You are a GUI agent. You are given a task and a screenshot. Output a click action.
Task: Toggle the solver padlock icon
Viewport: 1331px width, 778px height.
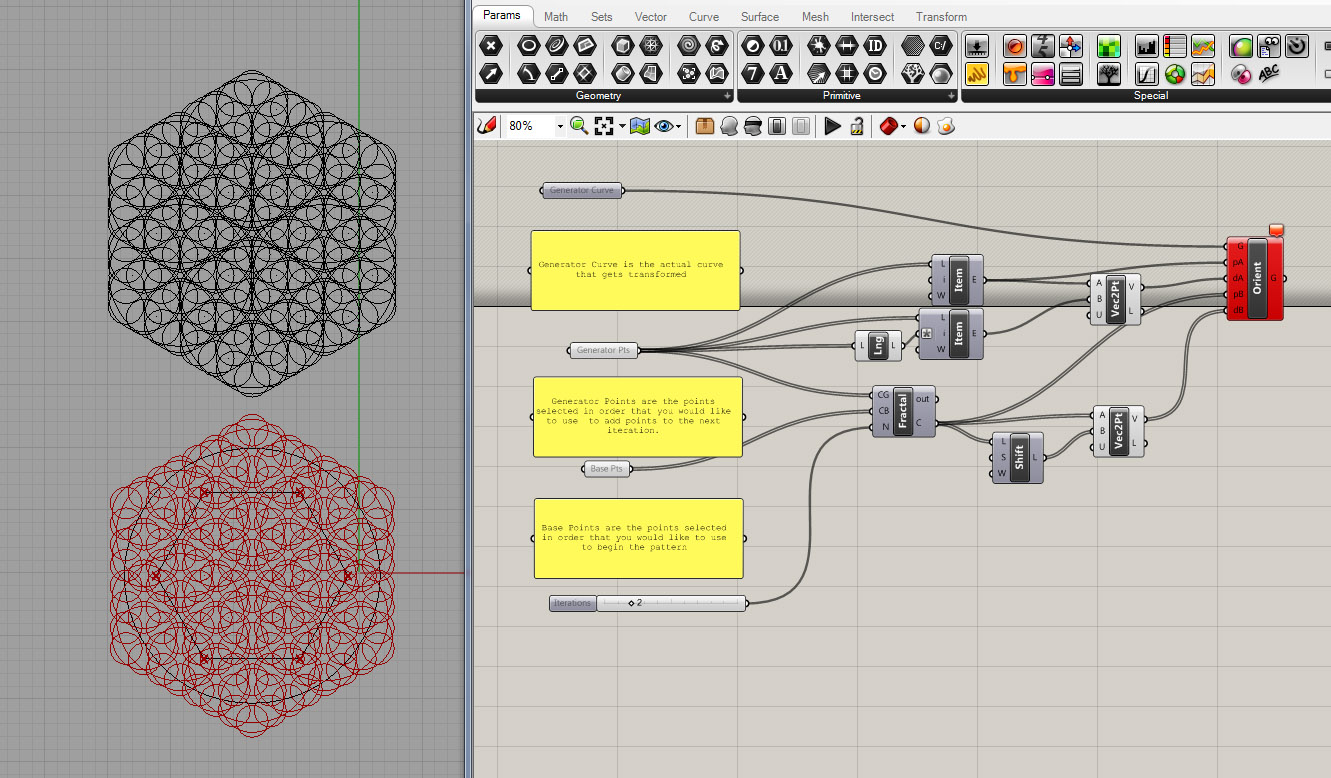click(x=857, y=126)
